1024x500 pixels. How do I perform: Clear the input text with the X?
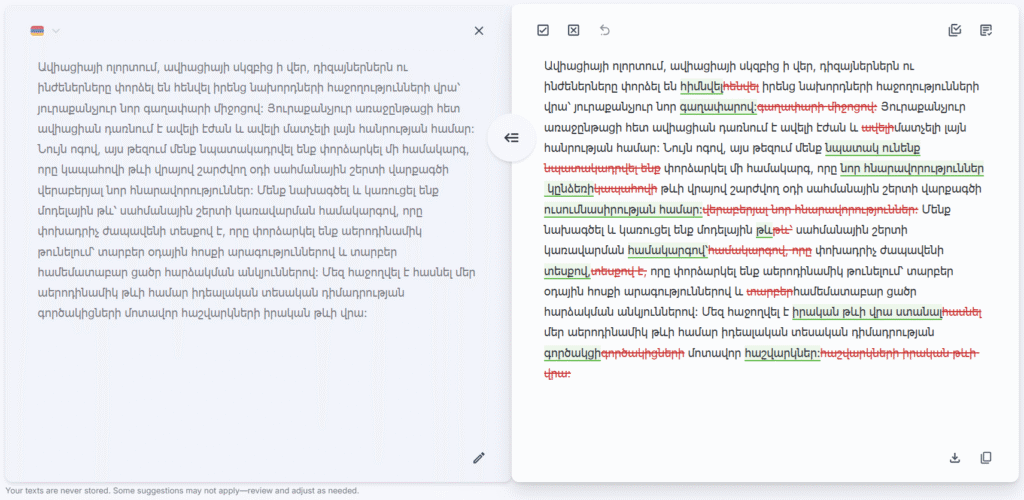[479, 31]
